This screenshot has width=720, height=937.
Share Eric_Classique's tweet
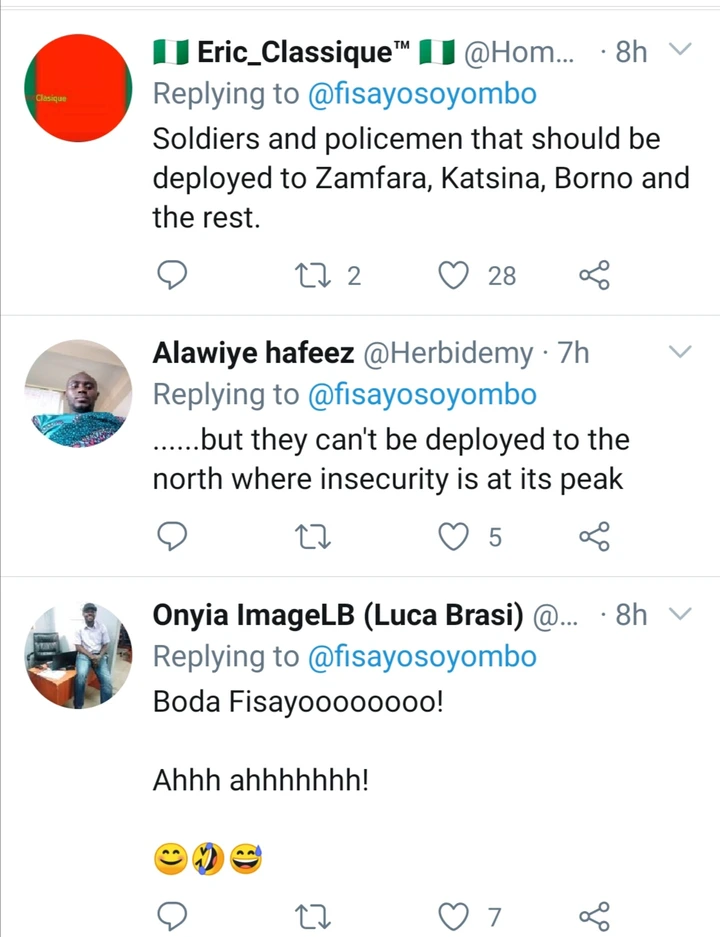pos(595,275)
